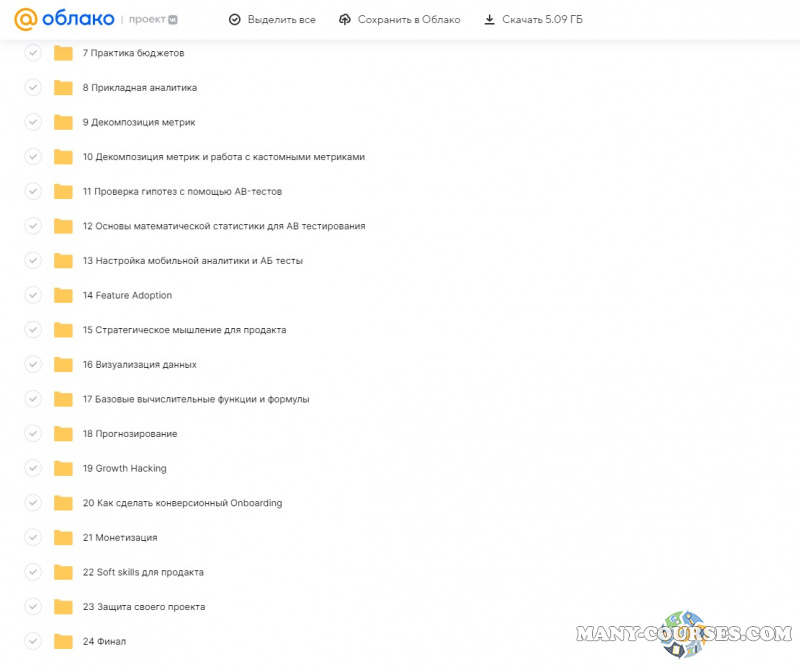Click Скачать 5.09 ГБ download button

[533, 19]
